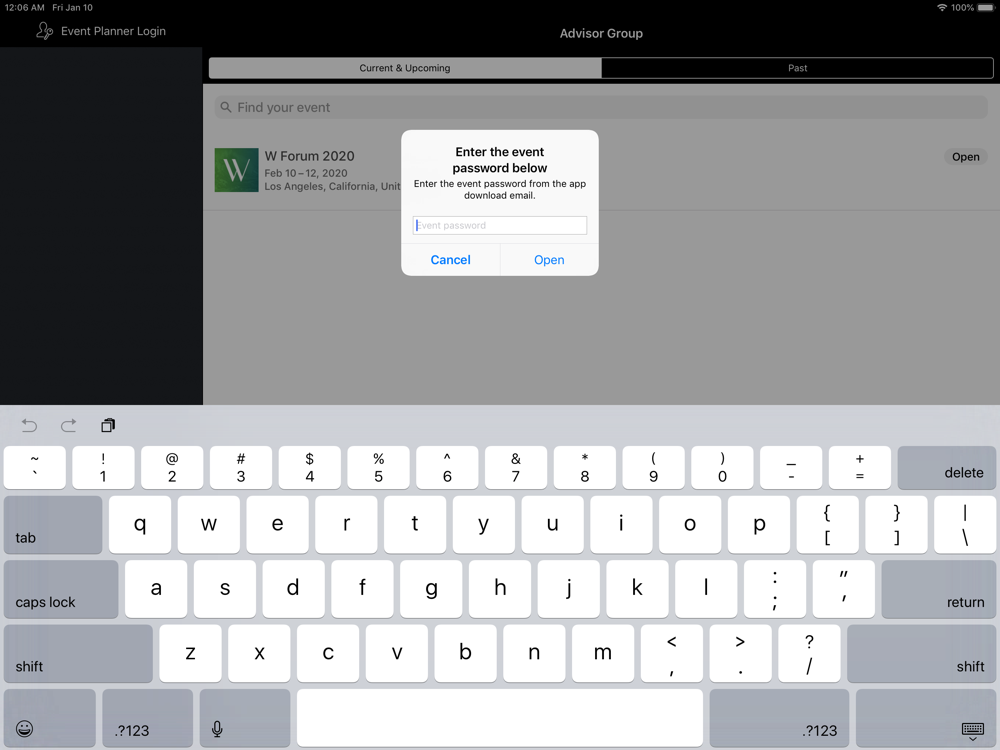Toggle the caps lock key
This screenshot has width=1000, height=750.
(61, 589)
